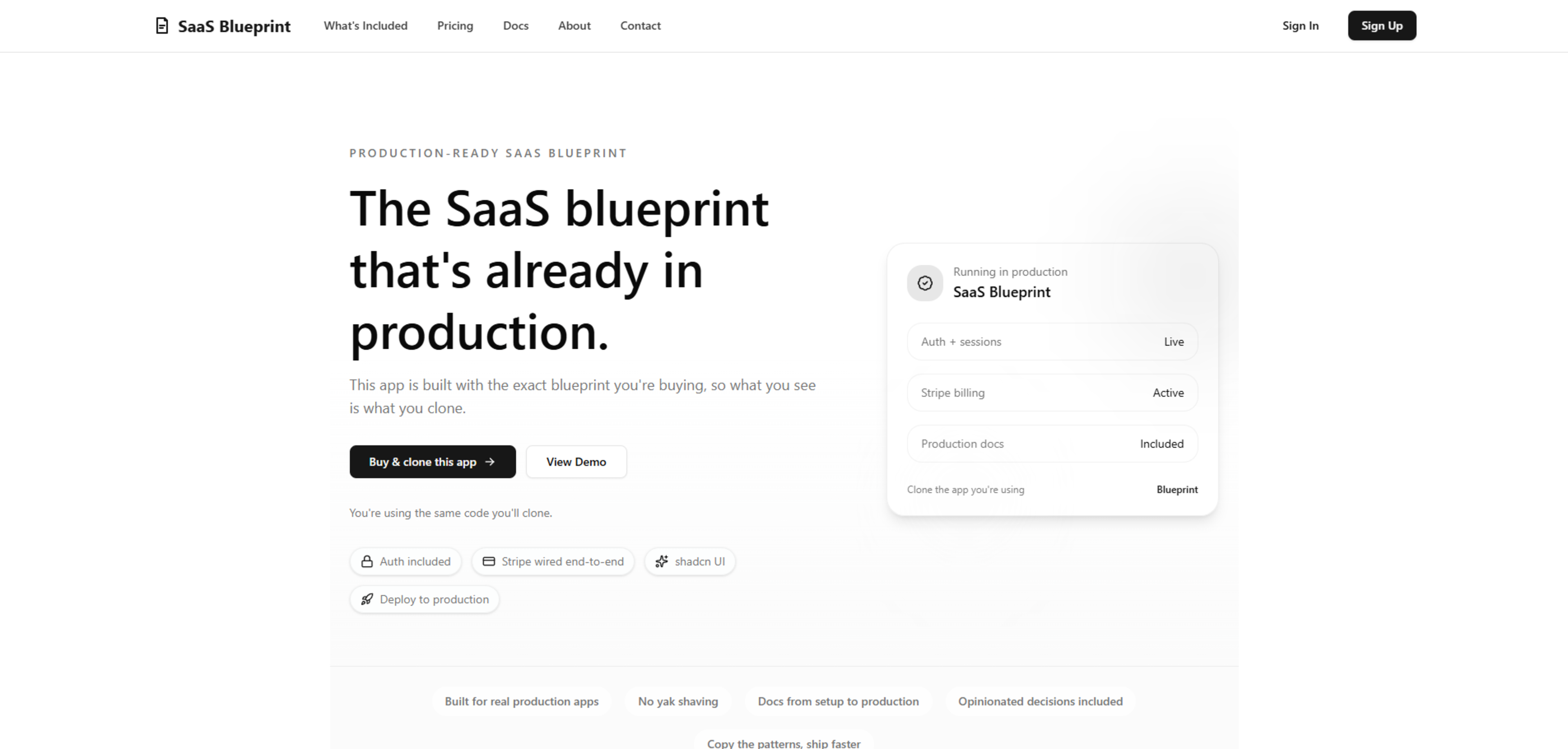Click the credit card icon in Stripe chip
The width and height of the screenshot is (1568, 749).
489,562
